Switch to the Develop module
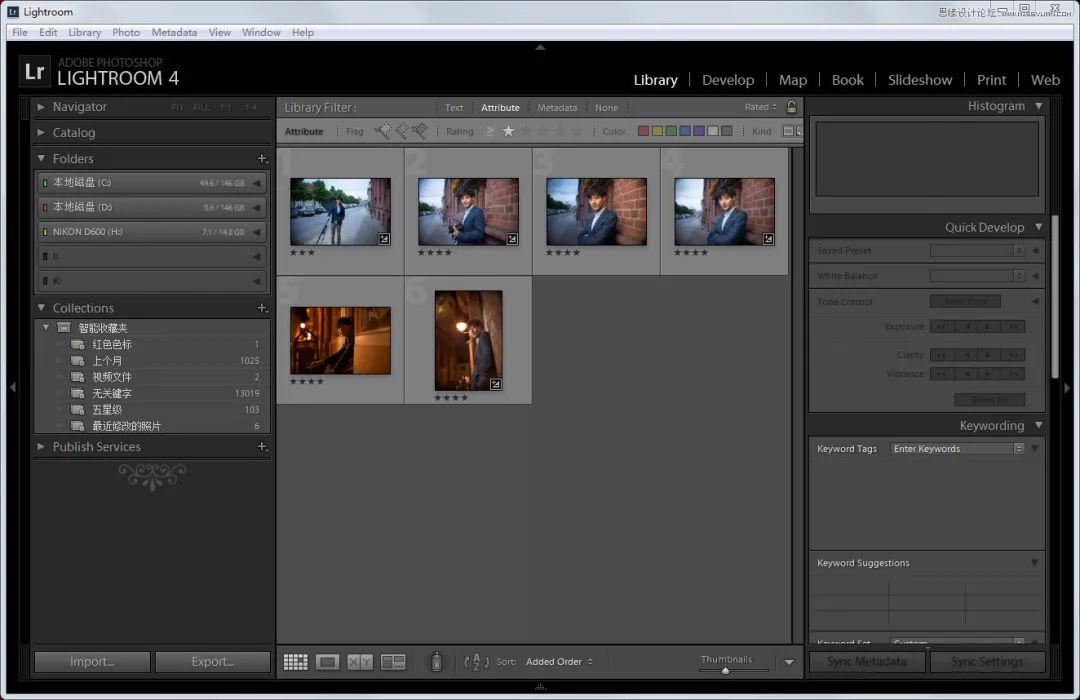1080x700 pixels. [x=728, y=80]
